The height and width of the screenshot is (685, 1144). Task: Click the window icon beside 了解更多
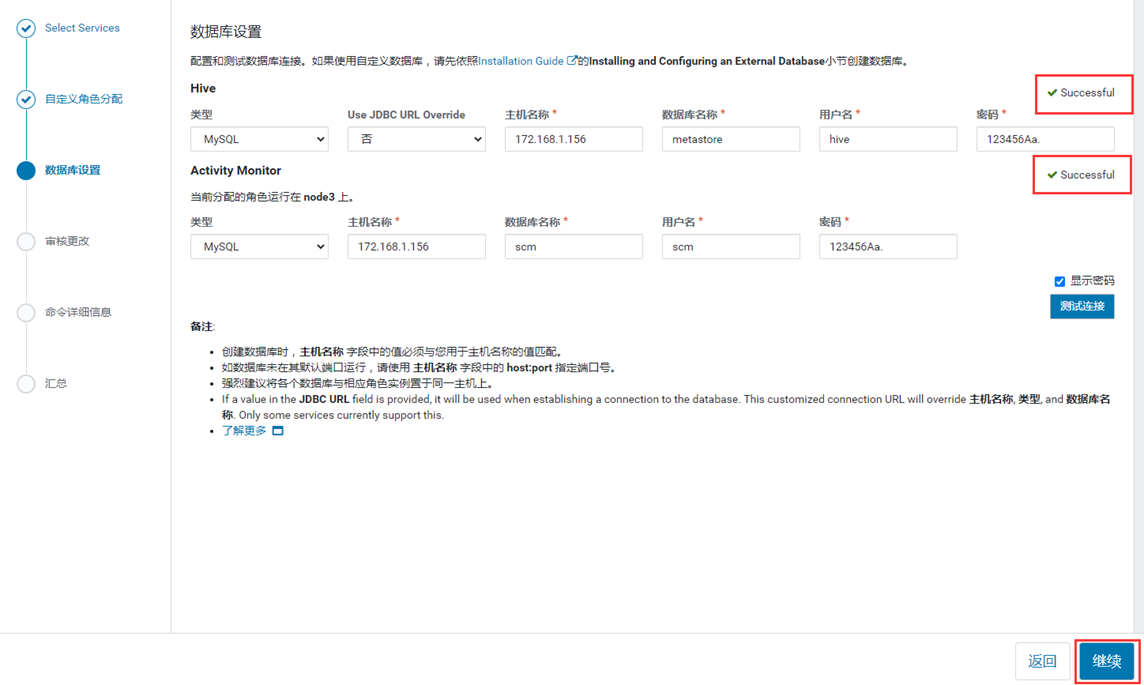(x=278, y=431)
